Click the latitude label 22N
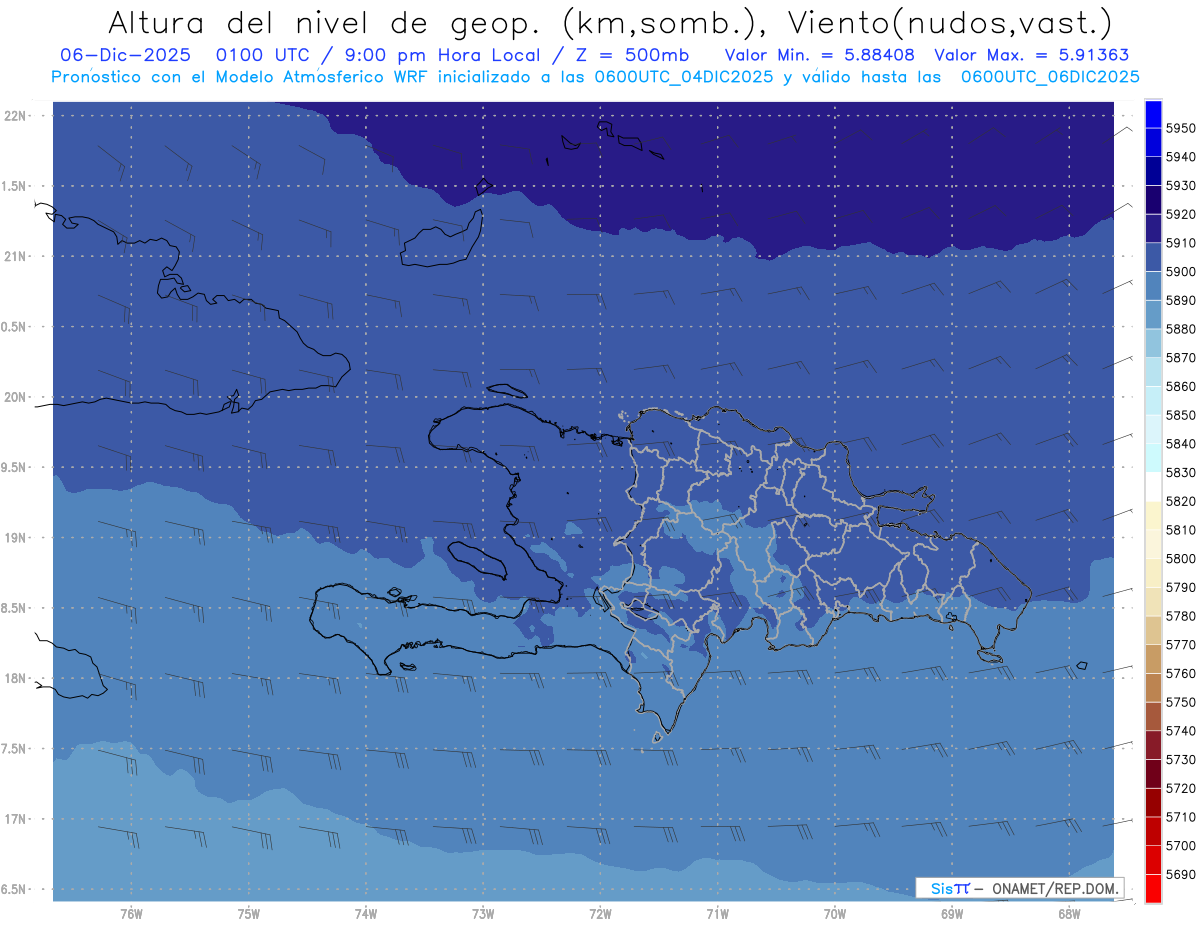This screenshot has width=1200, height=927. [x=16, y=116]
